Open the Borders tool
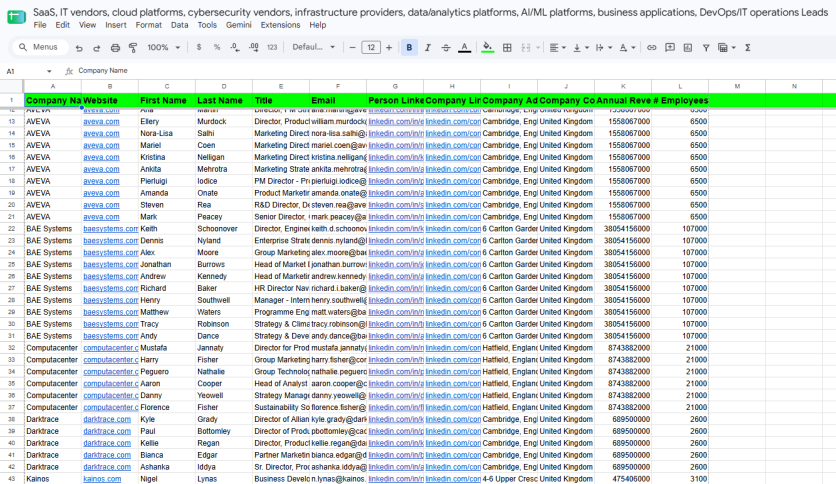The height and width of the screenshot is (484, 836). point(507,47)
